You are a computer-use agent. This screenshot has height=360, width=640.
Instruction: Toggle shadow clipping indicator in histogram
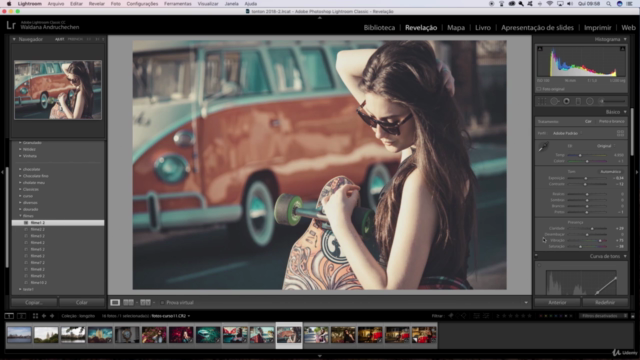pos(540,49)
